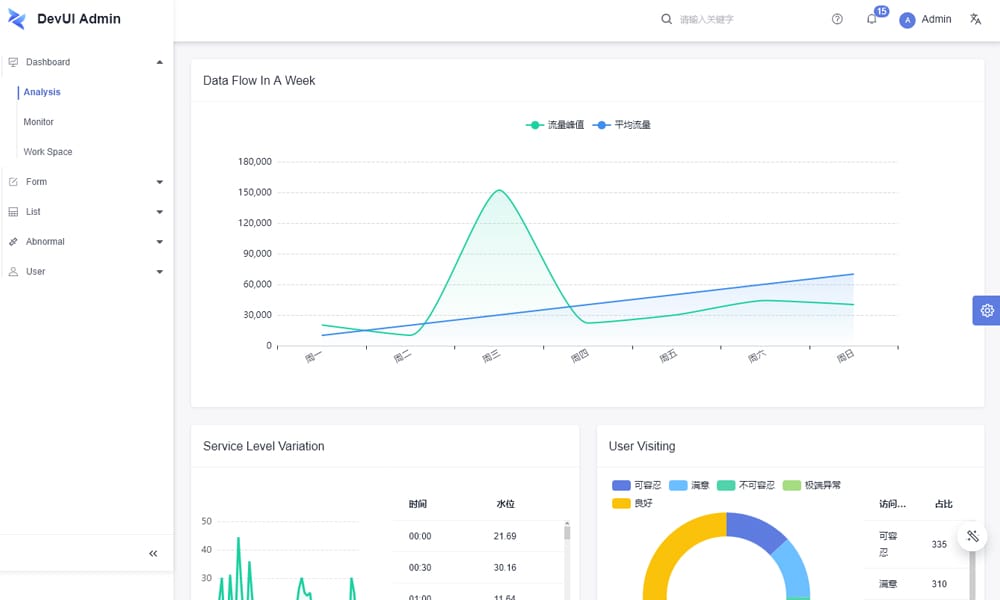Open notifications bell with 15 badge

(872, 19)
